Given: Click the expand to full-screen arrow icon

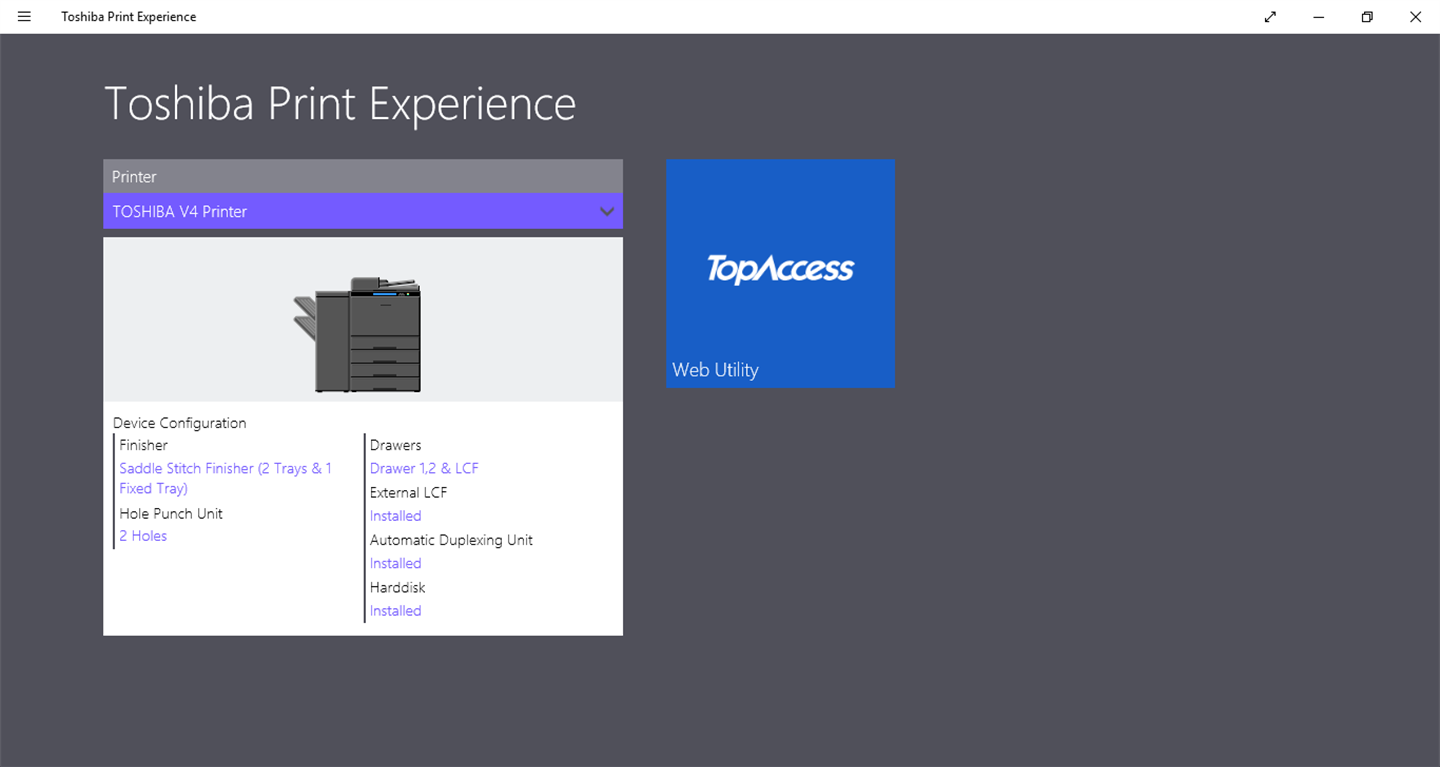Looking at the screenshot, I should [1270, 17].
